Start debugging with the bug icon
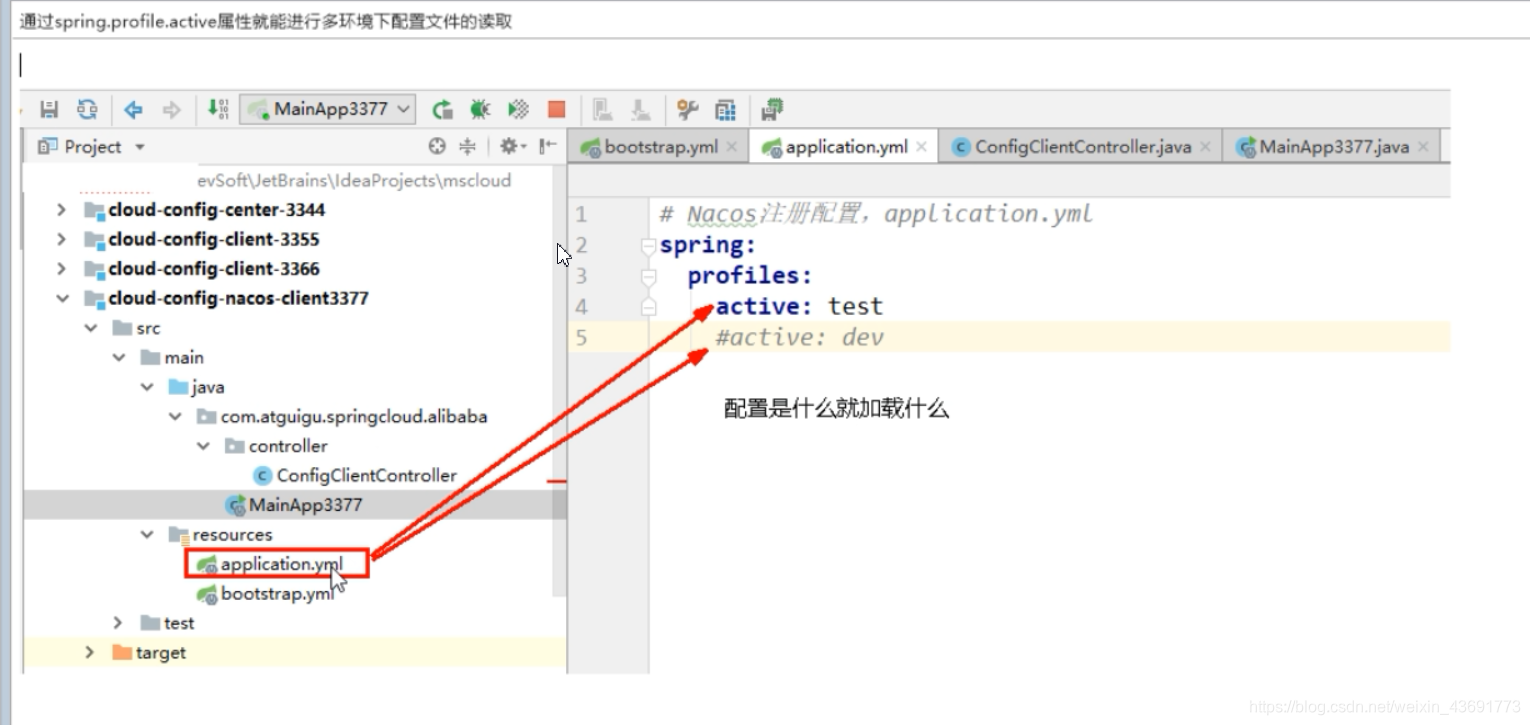The image size is (1530, 725). [480, 109]
